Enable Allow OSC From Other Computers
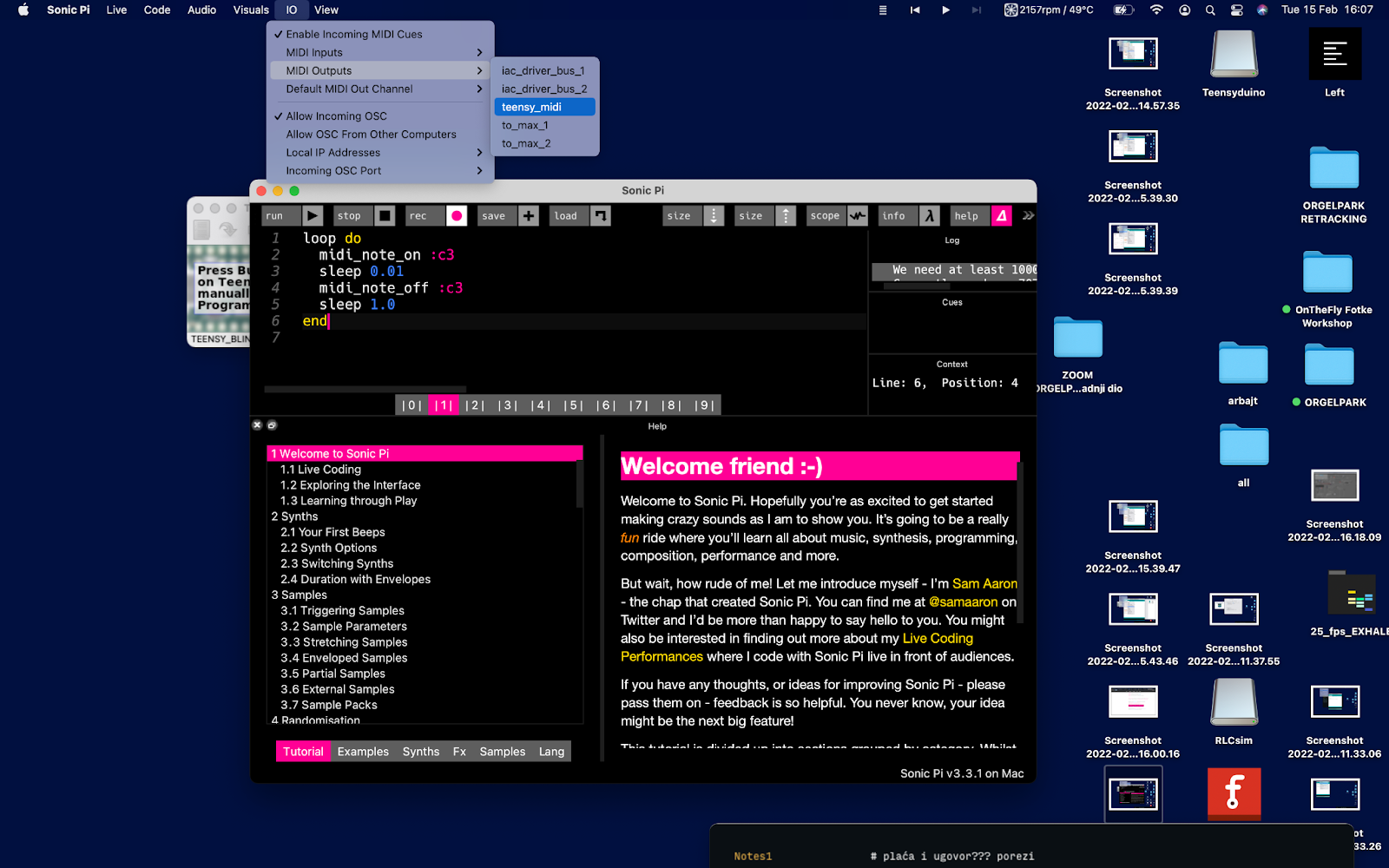The width and height of the screenshot is (1389, 868). pos(371,134)
